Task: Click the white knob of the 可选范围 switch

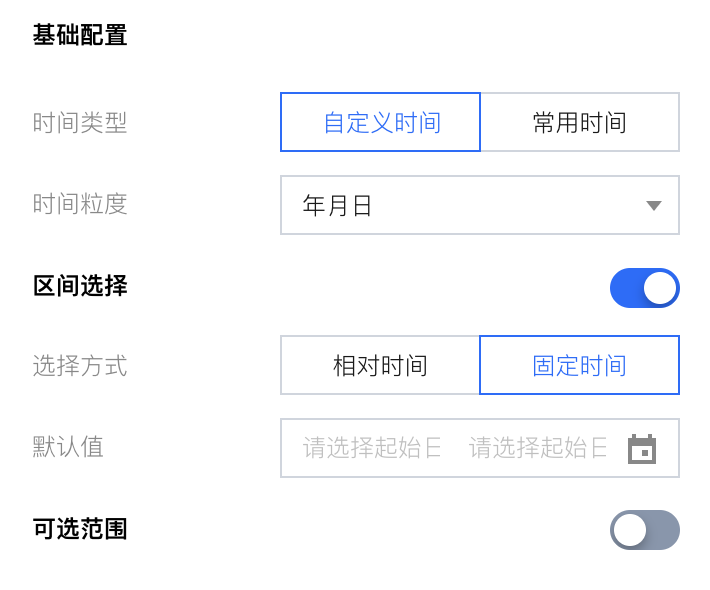Action: coord(630,530)
